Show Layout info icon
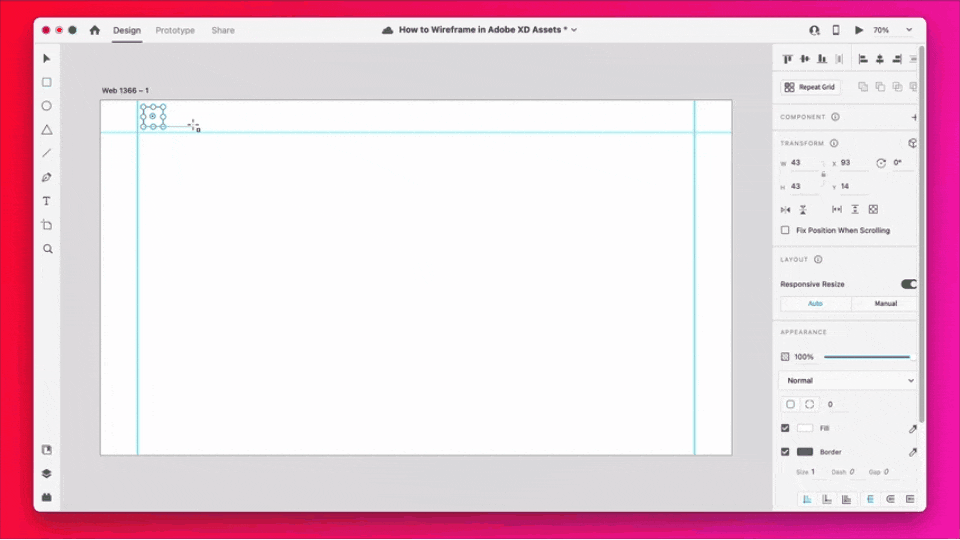The height and width of the screenshot is (540, 960). point(818,260)
